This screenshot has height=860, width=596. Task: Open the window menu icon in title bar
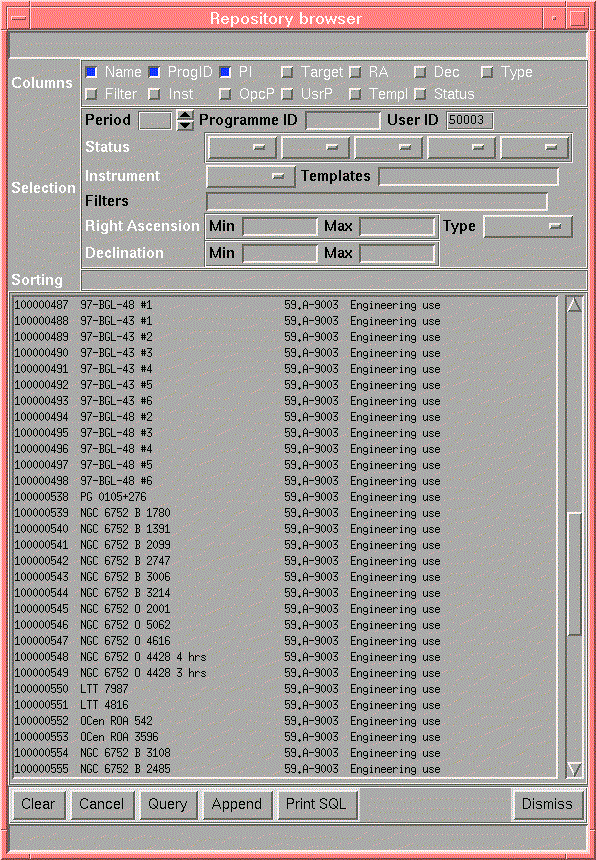point(18,18)
